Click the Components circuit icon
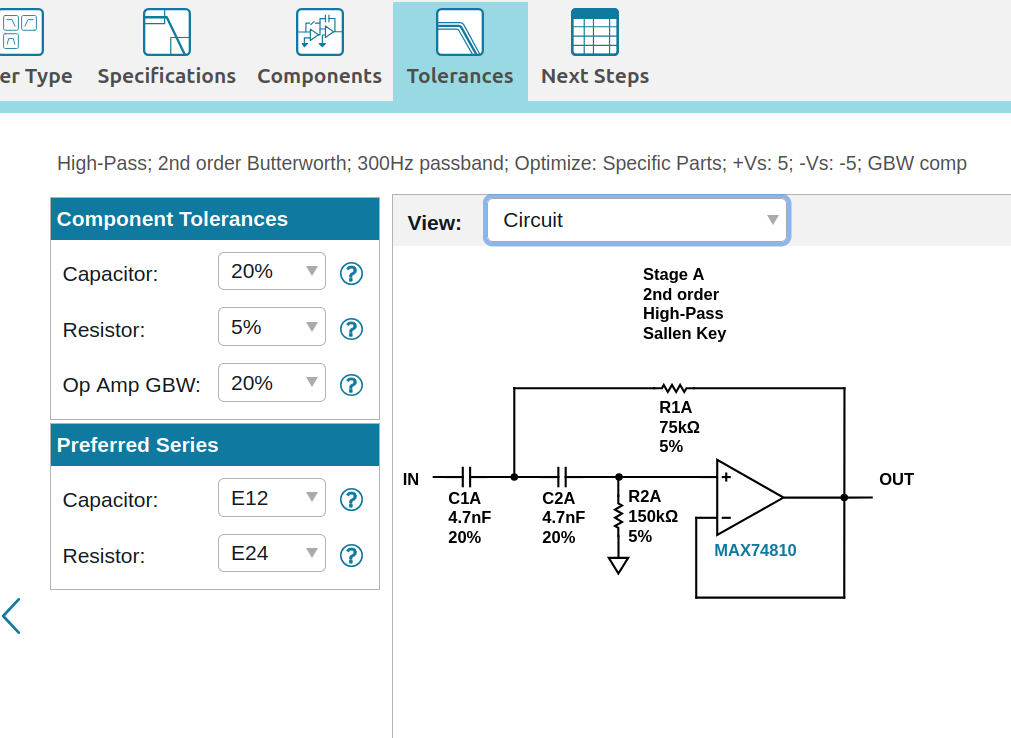 (x=320, y=32)
